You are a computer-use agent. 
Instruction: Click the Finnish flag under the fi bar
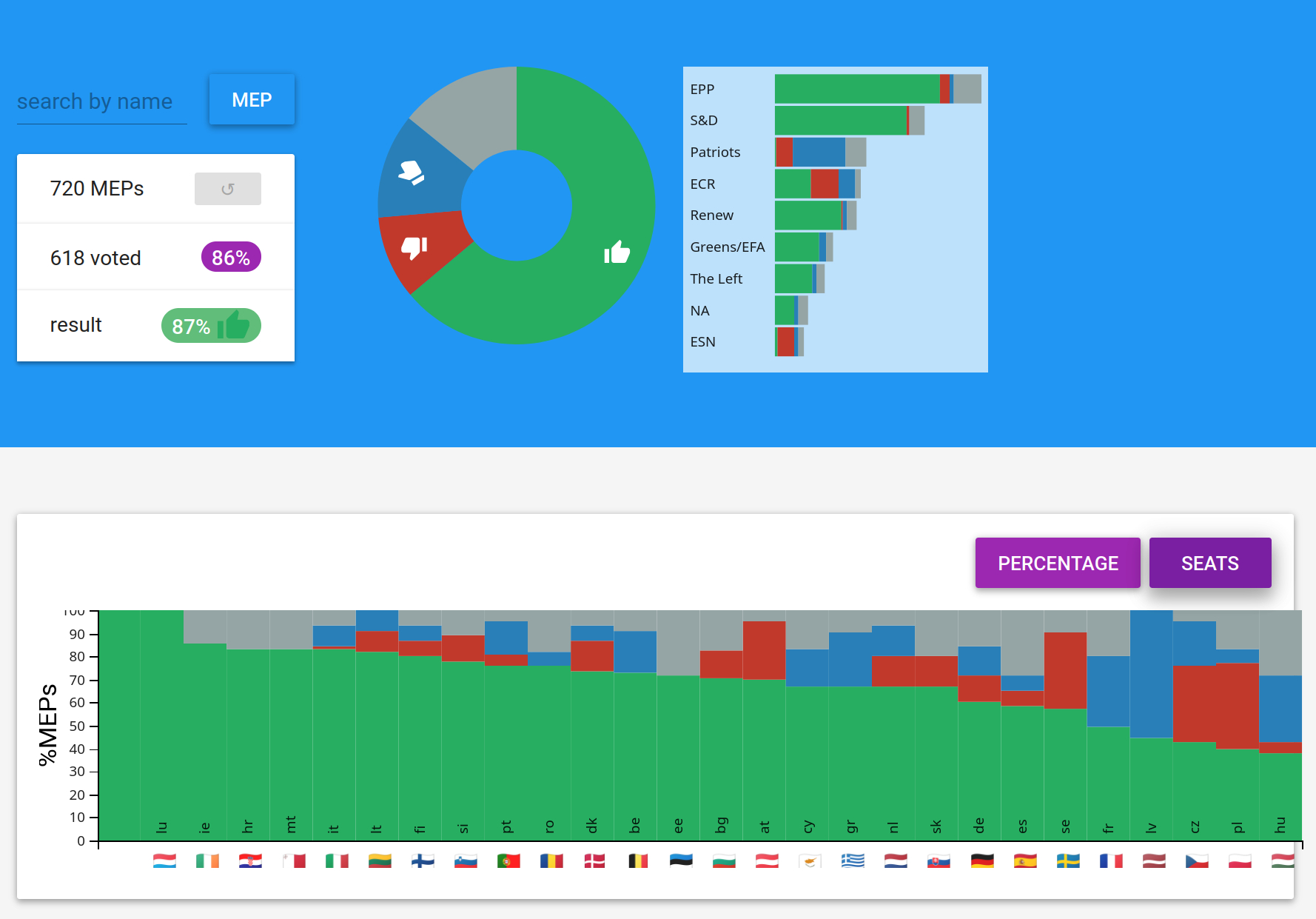[x=423, y=860]
